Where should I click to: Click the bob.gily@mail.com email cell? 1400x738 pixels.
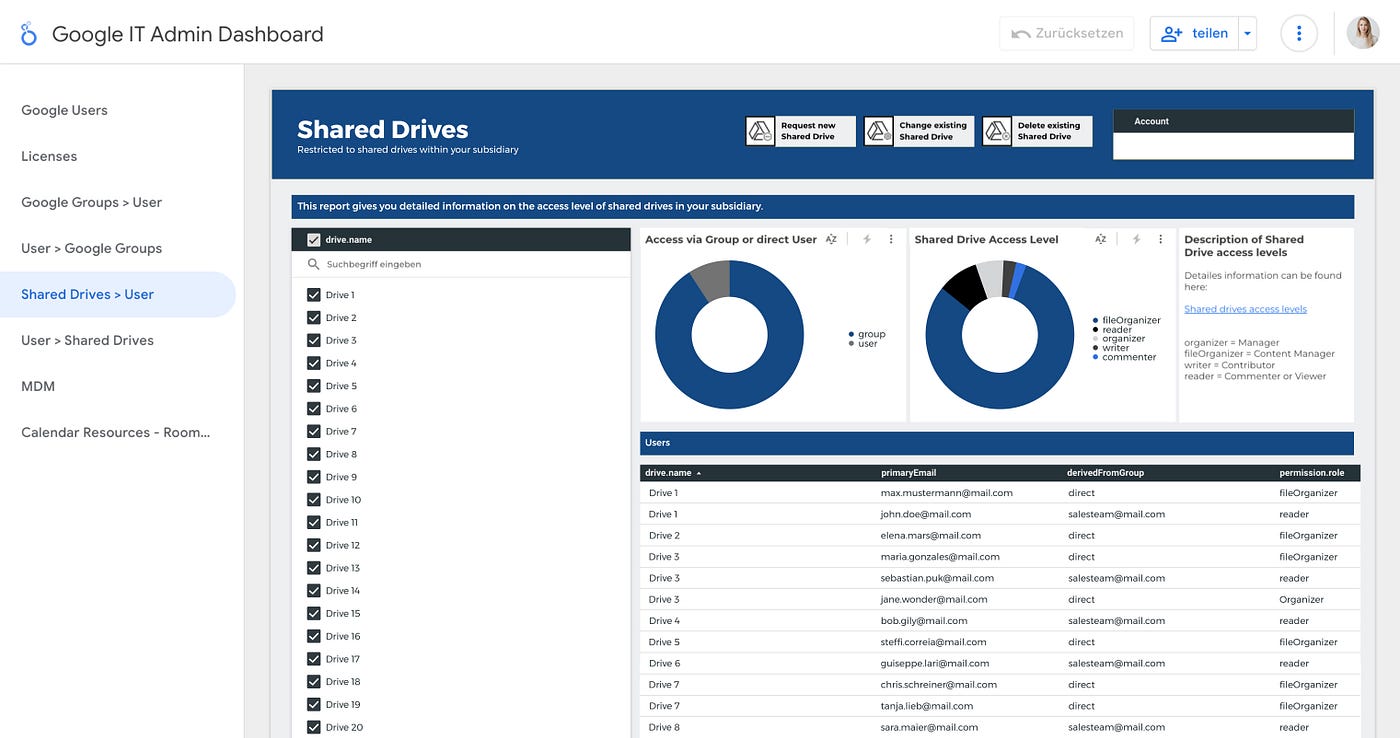click(924, 621)
